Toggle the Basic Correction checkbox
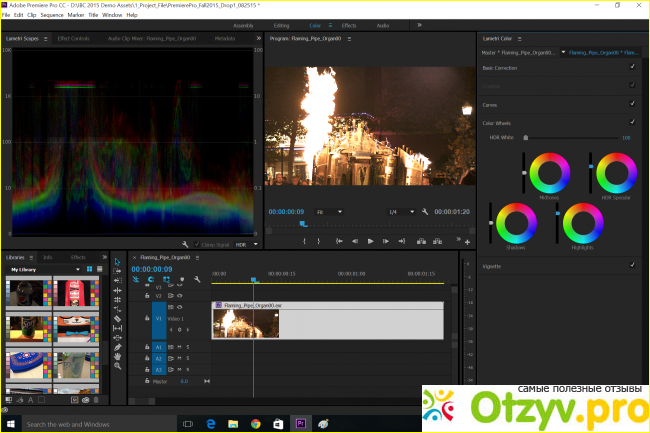650x433 pixels. (632, 67)
